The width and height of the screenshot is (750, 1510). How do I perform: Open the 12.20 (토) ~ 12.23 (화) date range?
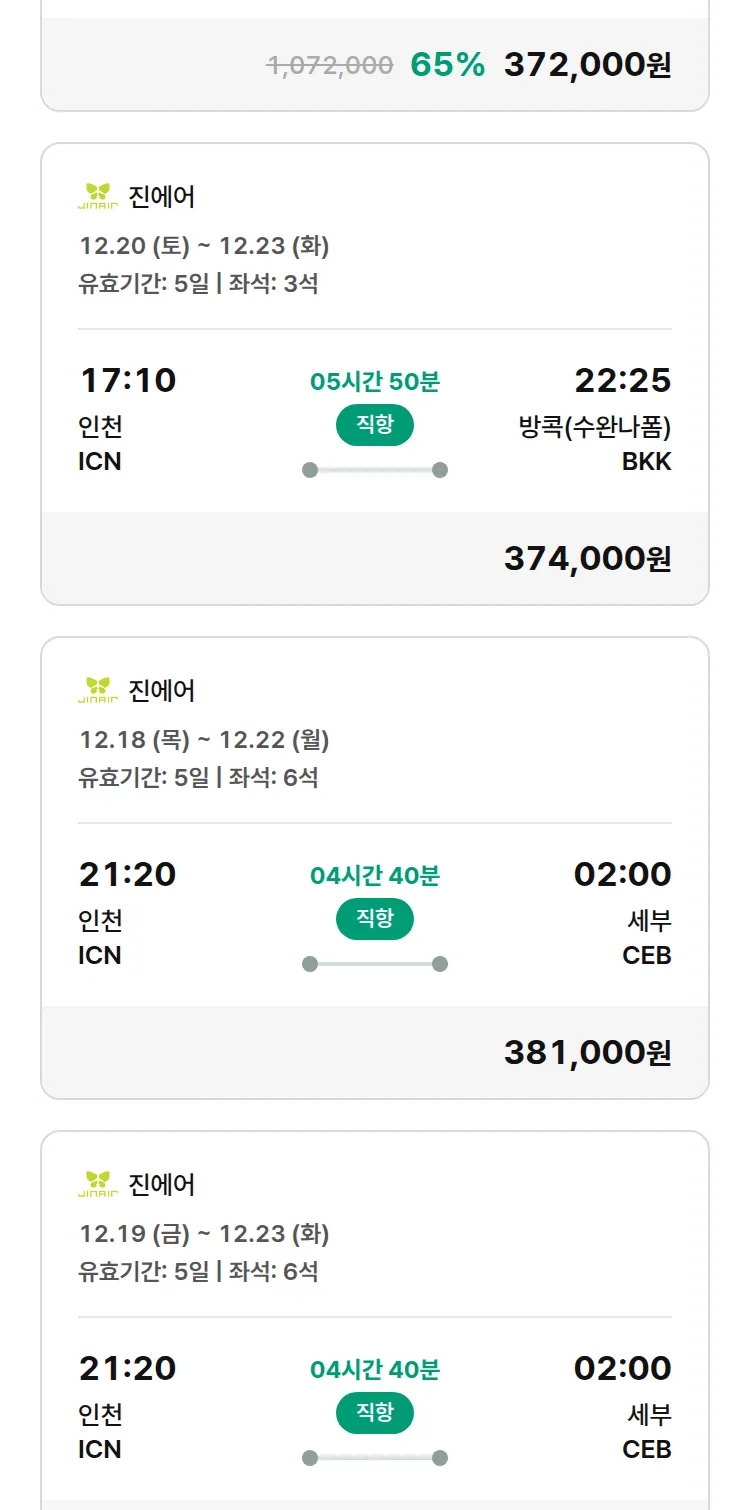(x=204, y=246)
